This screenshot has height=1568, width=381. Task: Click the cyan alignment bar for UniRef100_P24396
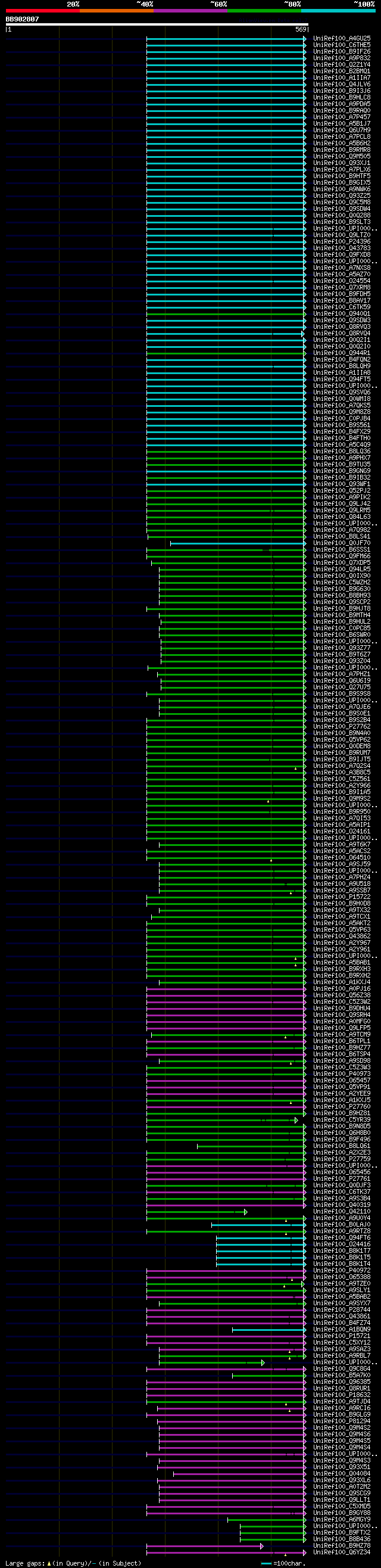coord(226,242)
